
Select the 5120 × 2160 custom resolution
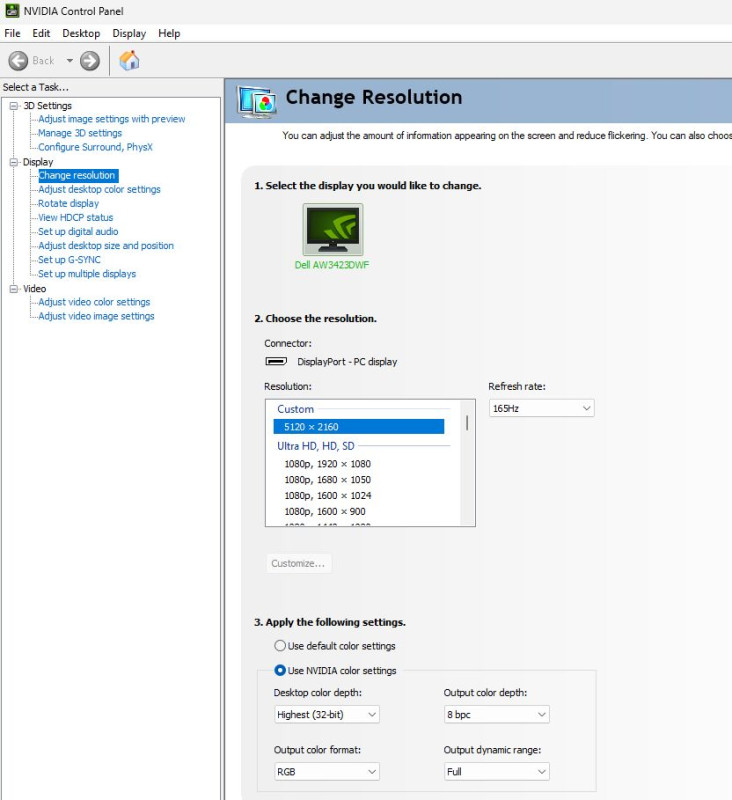359,427
